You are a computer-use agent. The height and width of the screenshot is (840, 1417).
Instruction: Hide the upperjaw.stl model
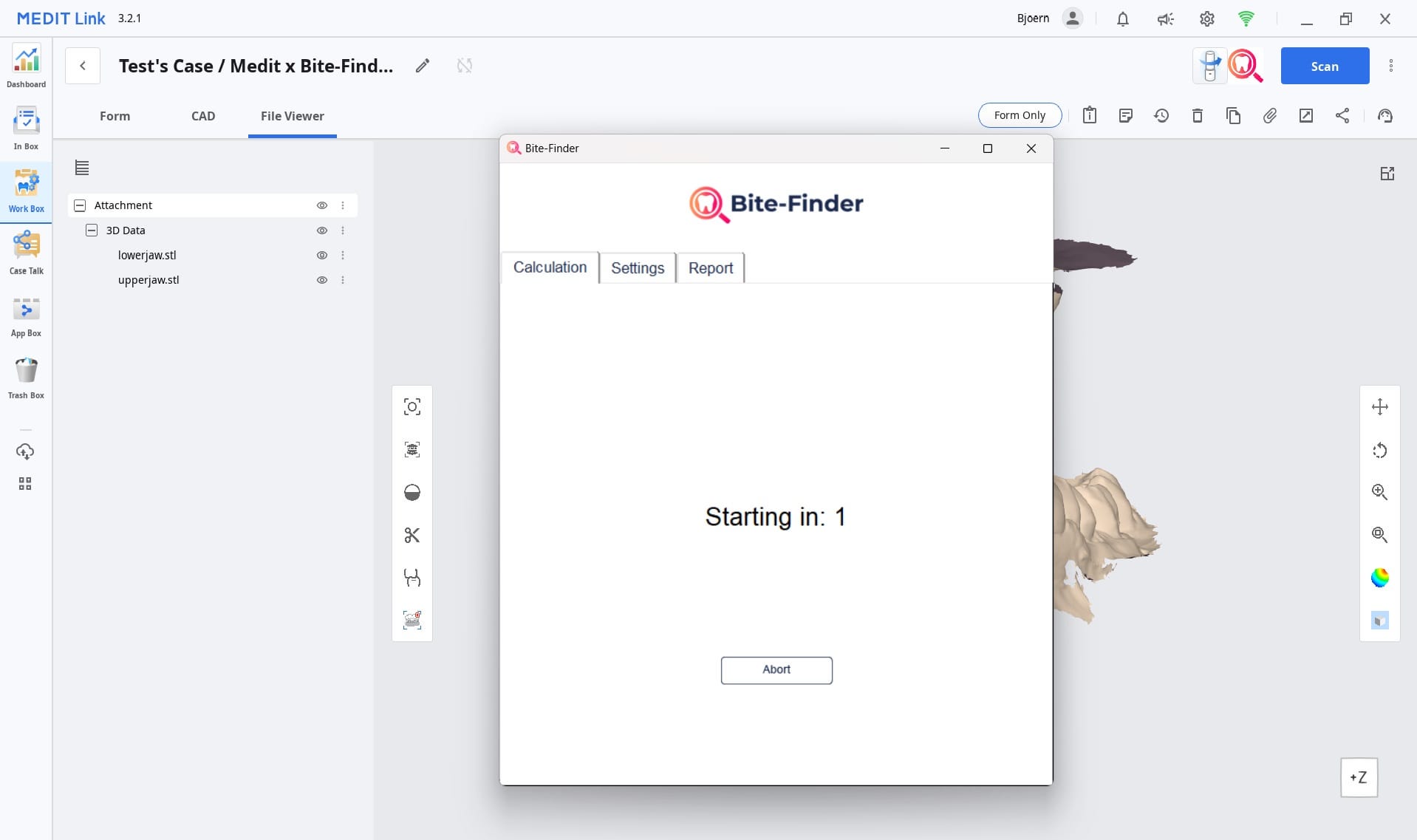point(322,280)
